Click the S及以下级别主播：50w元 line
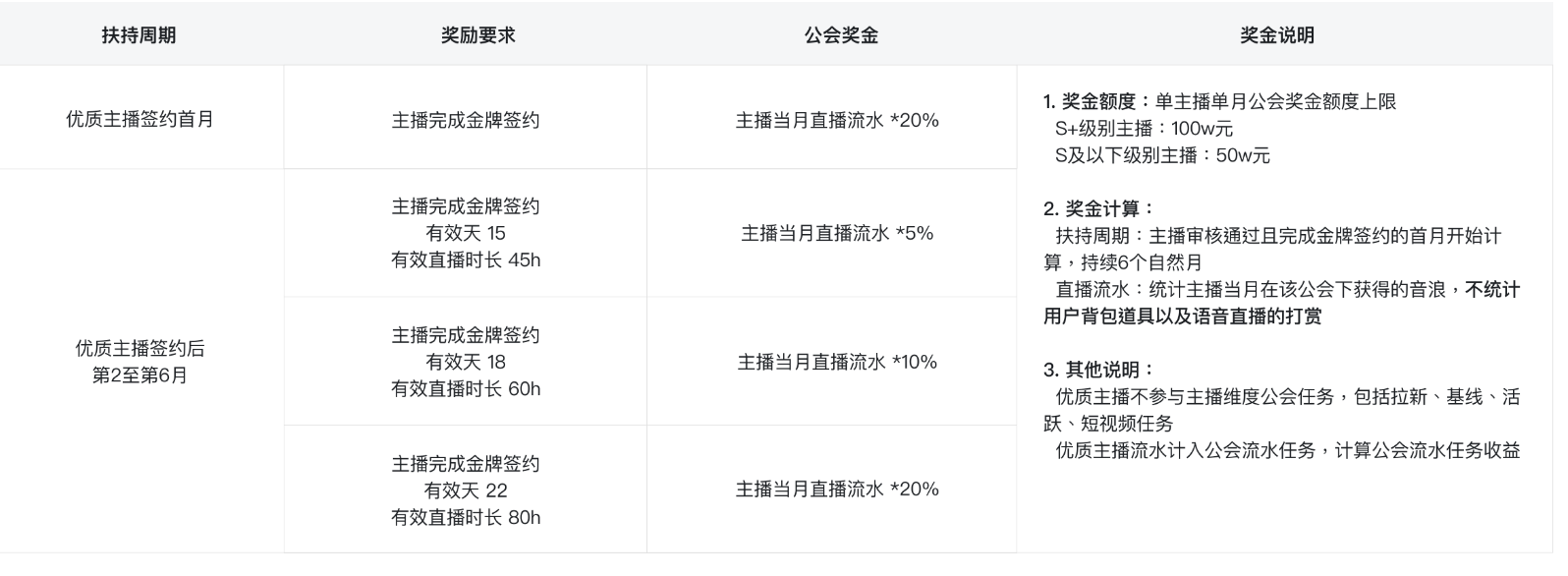This screenshot has height=576, width=1568. click(x=1162, y=155)
